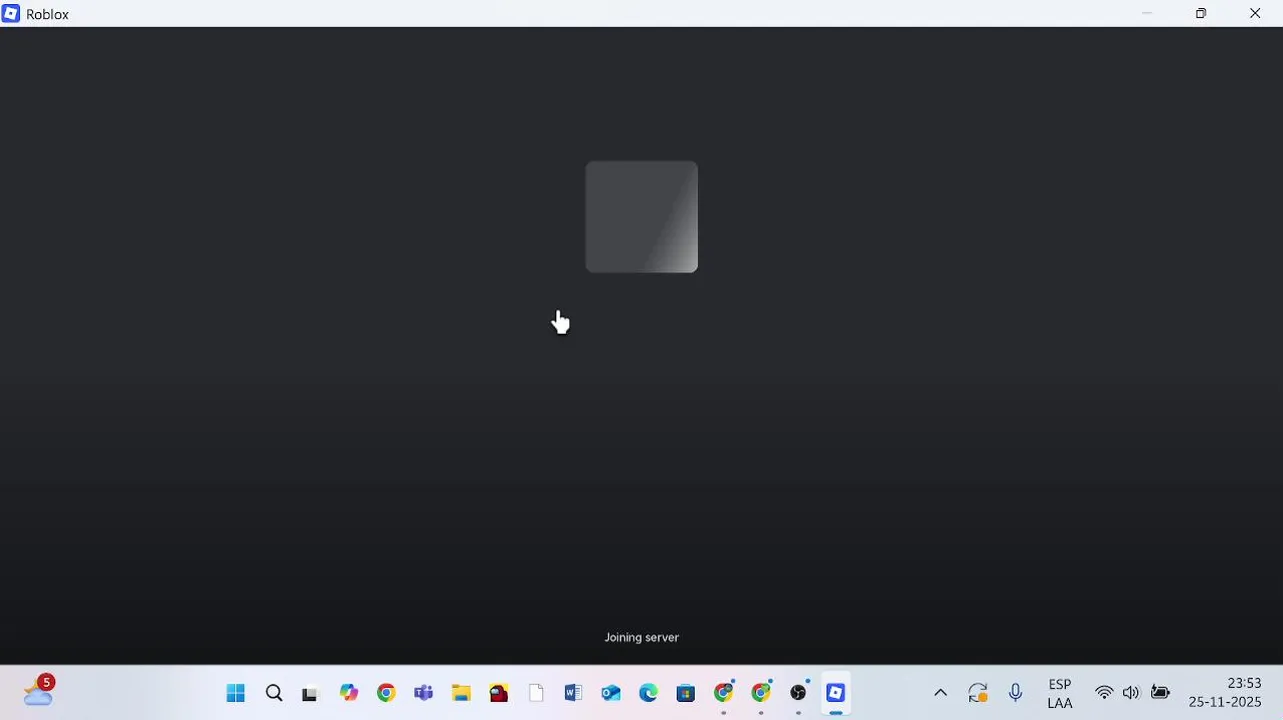Image resolution: width=1283 pixels, height=720 pixels.
Task: Show hidden system tray icons
Action: point(940,693)
